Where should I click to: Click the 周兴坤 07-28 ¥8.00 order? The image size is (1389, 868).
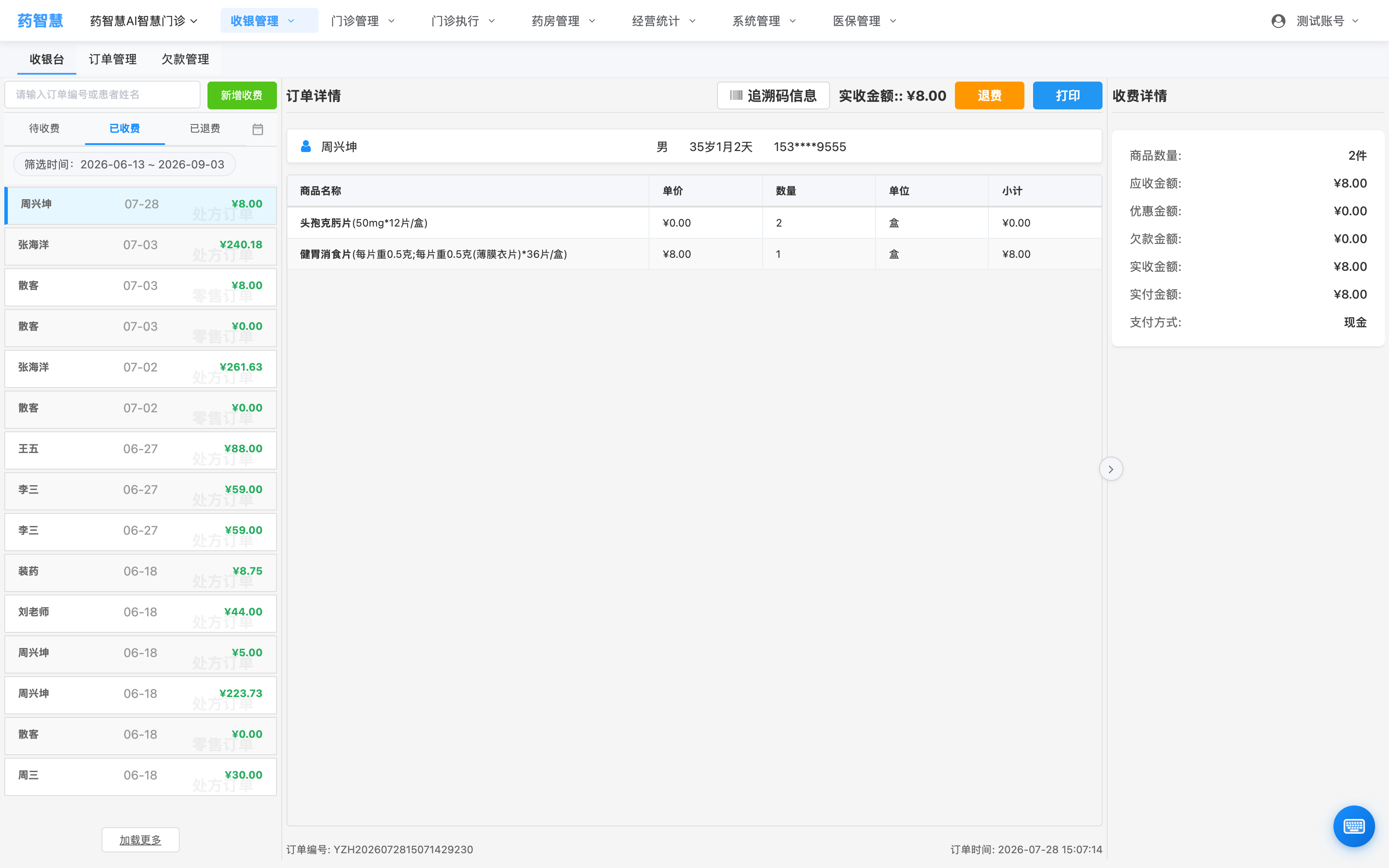point(140,206)
